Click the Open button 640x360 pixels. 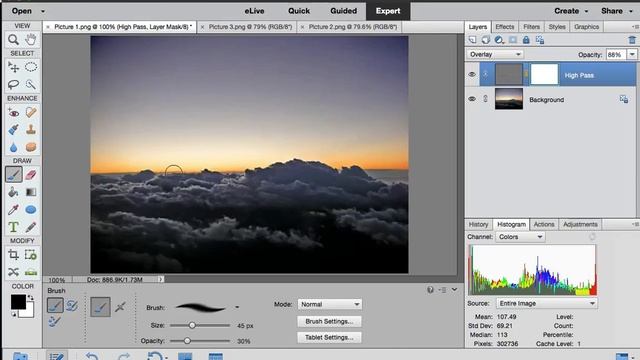(x=22, y=11)
